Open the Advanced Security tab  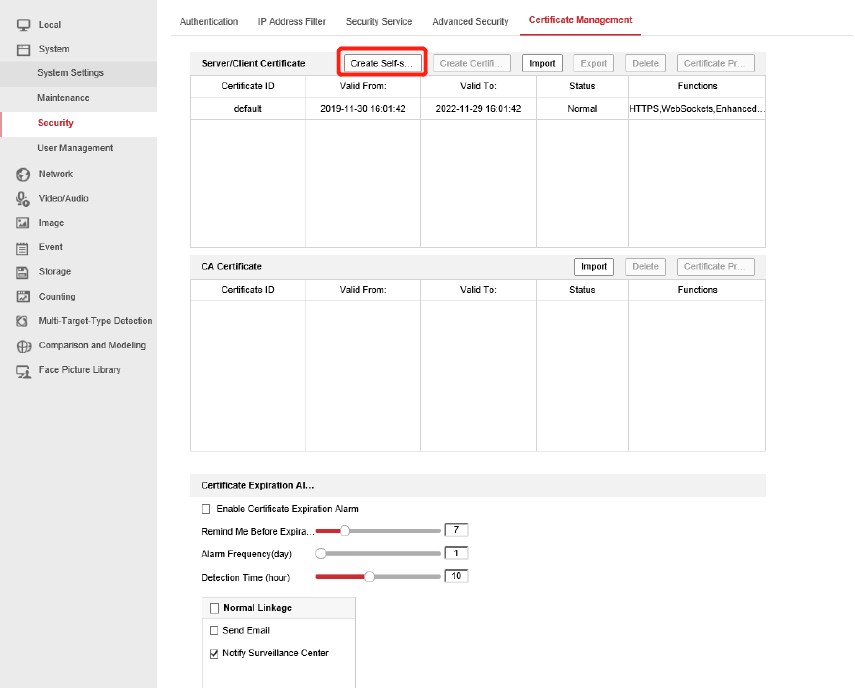[470, 21]
